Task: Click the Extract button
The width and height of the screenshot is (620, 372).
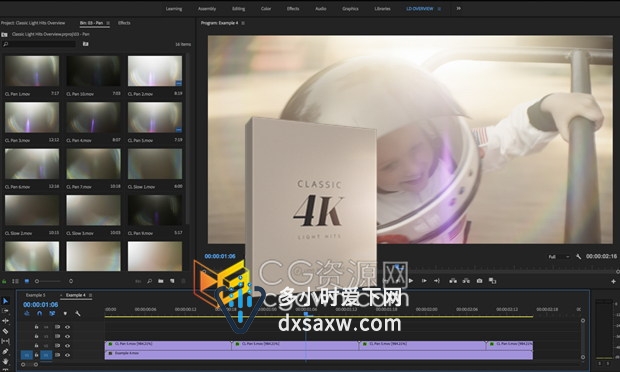Action: [x=466, y=281]
